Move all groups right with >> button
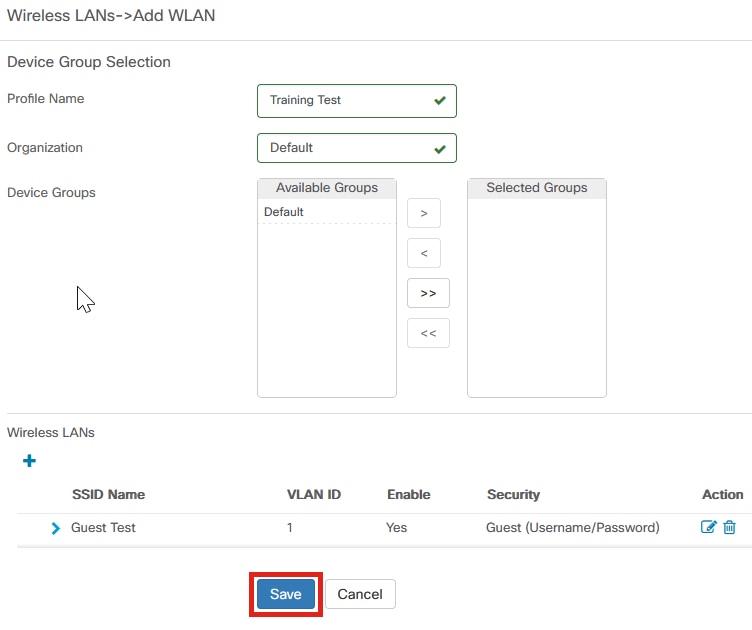This screenshot has width=752, height=630. click(428, 293)
